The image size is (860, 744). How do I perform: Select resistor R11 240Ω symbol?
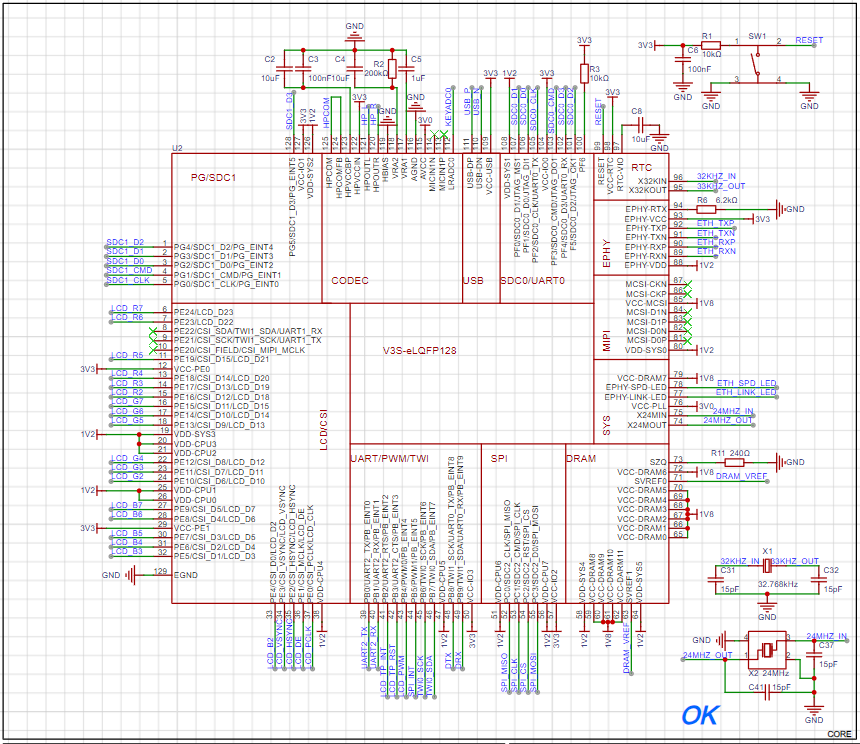[734, 462]
